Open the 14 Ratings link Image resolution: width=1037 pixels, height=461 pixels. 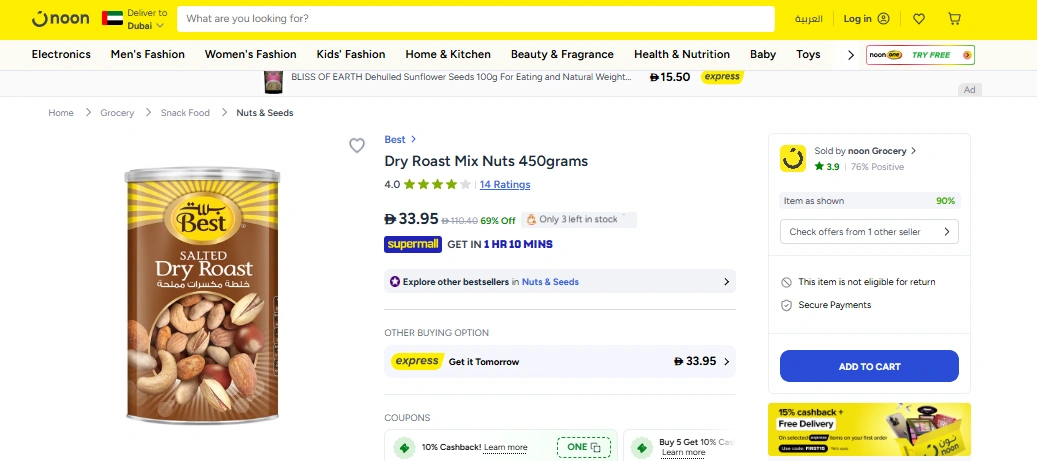pyautogui.click(x=505, y=185)
